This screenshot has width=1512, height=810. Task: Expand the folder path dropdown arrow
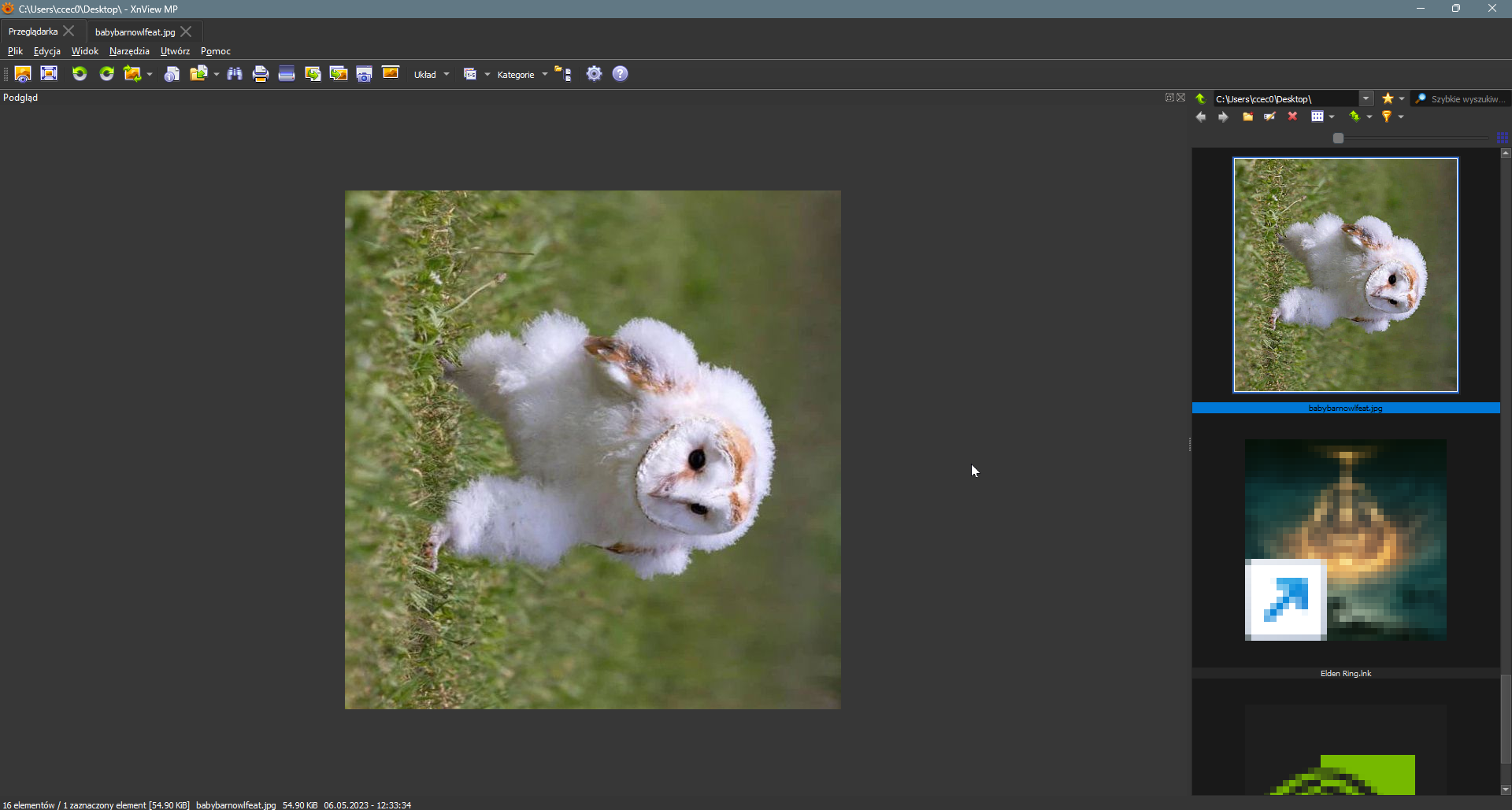click(x=1366, y=99)
